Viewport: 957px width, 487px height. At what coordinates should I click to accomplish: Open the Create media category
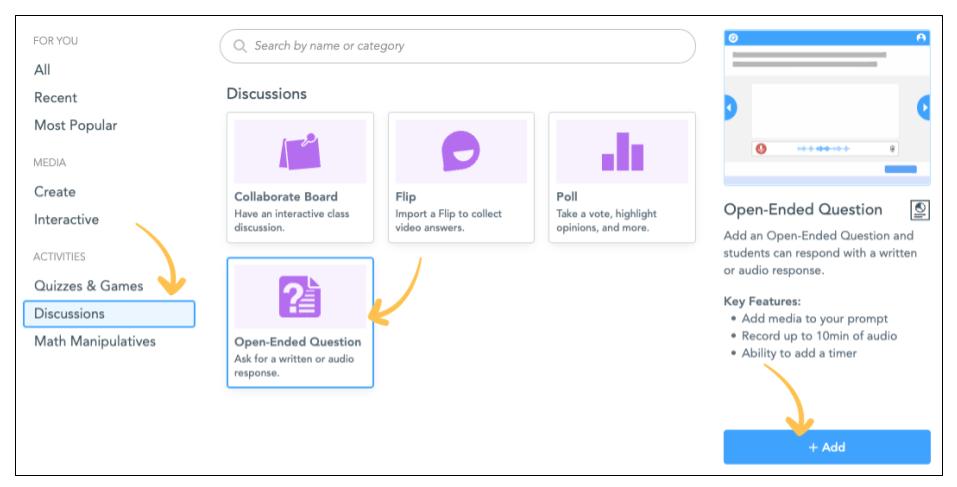point(55,192)
